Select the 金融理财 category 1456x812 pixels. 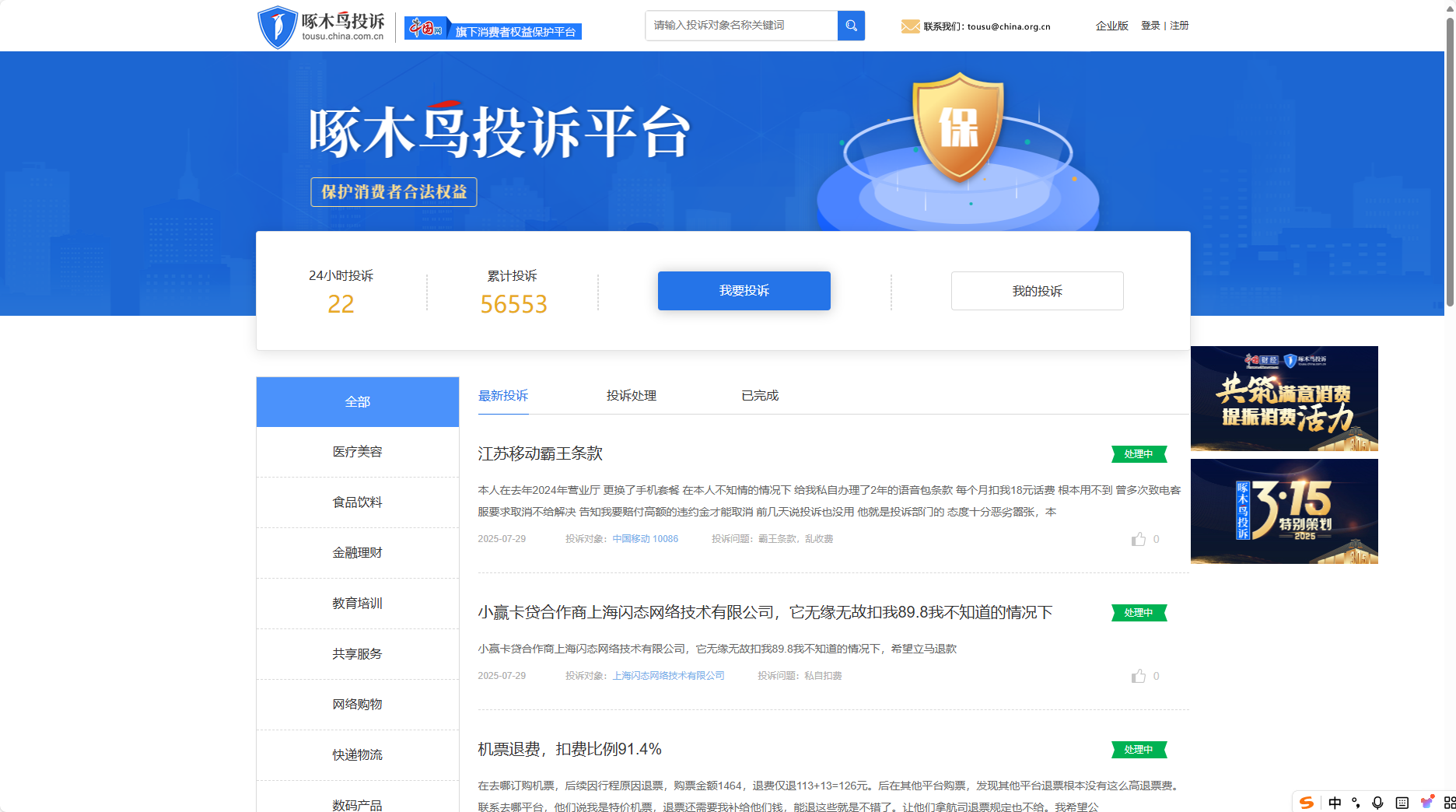[357, 553]
